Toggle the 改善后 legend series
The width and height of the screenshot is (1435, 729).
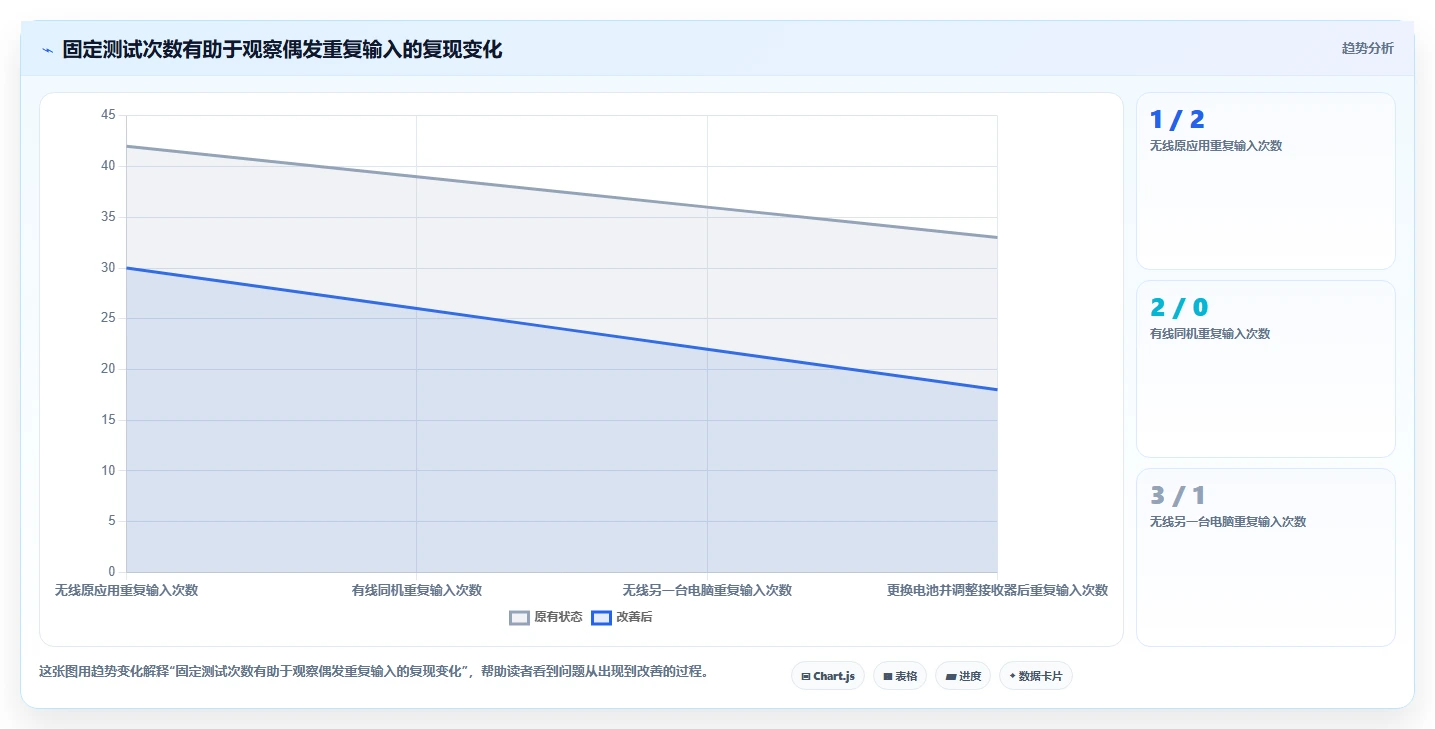coord(622,617)
